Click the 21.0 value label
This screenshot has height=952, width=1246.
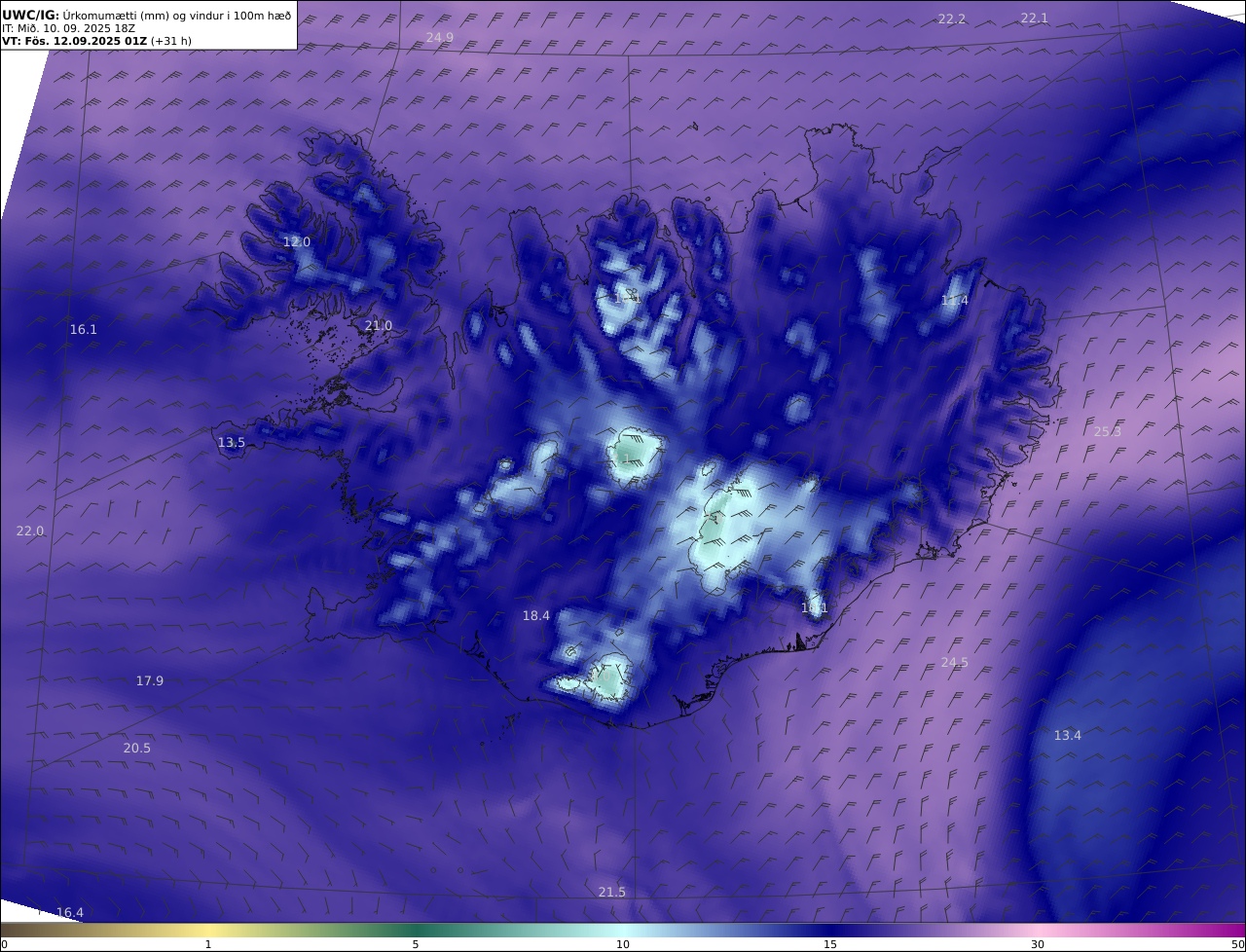tap(379, 326)
